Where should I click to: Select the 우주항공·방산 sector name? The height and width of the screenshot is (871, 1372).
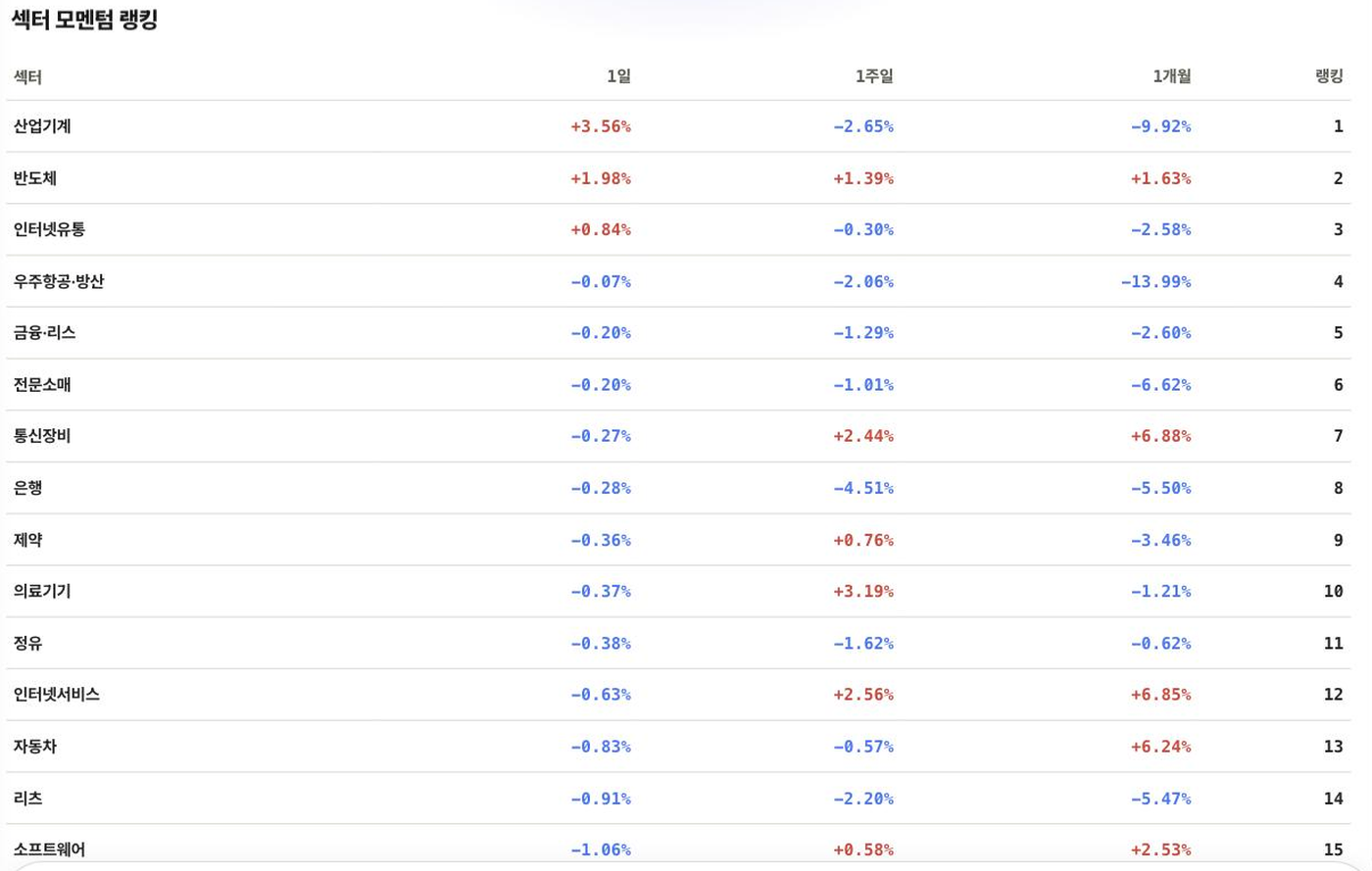tap(59, 281)
